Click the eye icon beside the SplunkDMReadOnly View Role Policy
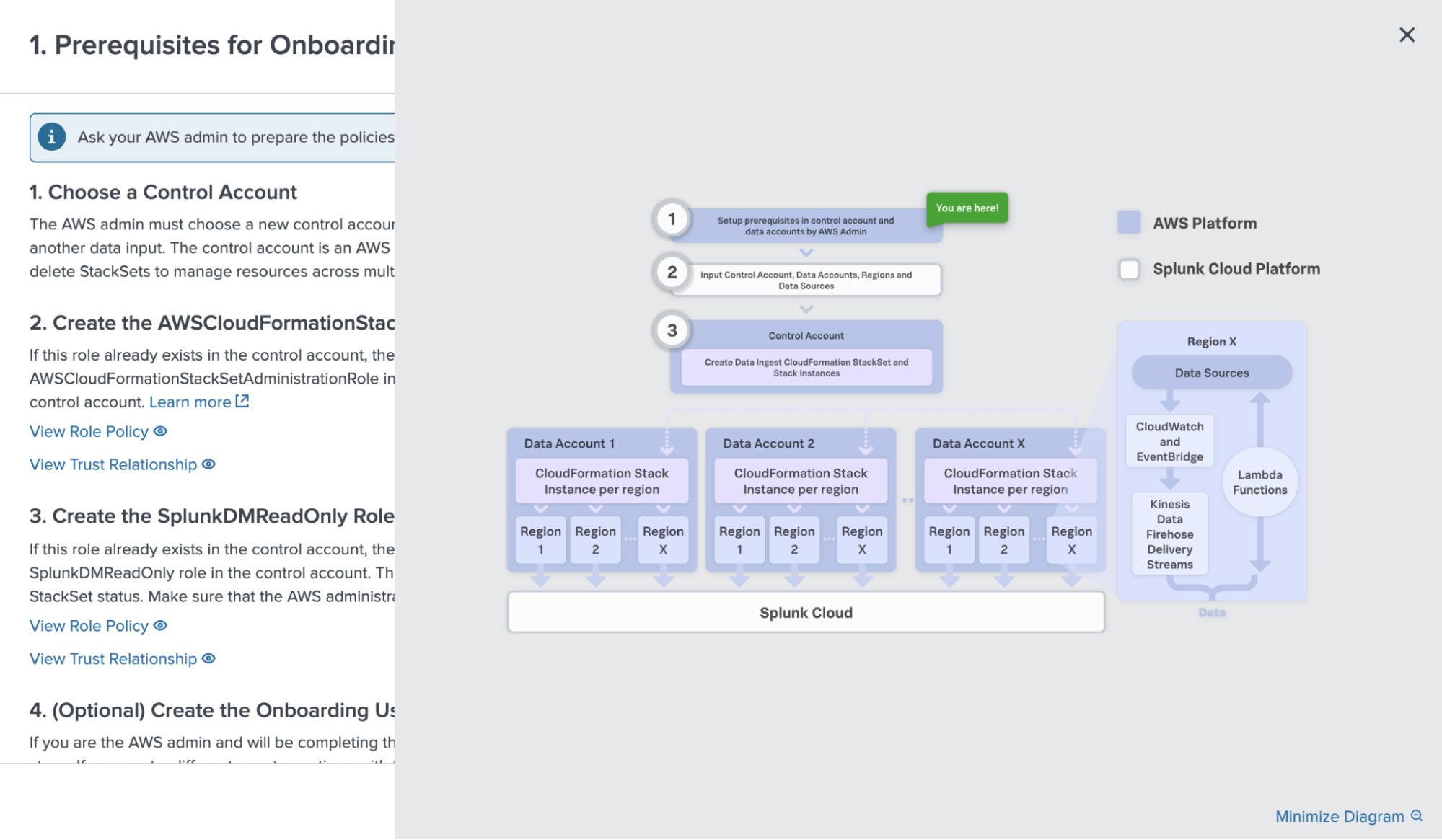Viewport: 1442px width, 840px height. click(160, 625)
